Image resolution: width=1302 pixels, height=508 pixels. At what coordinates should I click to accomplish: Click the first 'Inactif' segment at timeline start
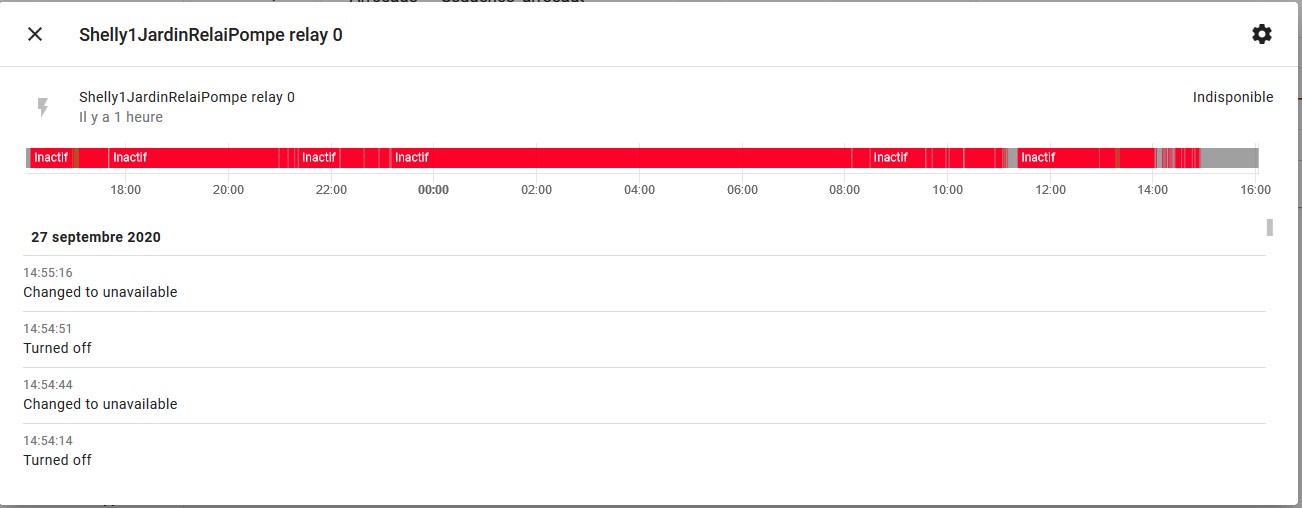pos(51,158)
